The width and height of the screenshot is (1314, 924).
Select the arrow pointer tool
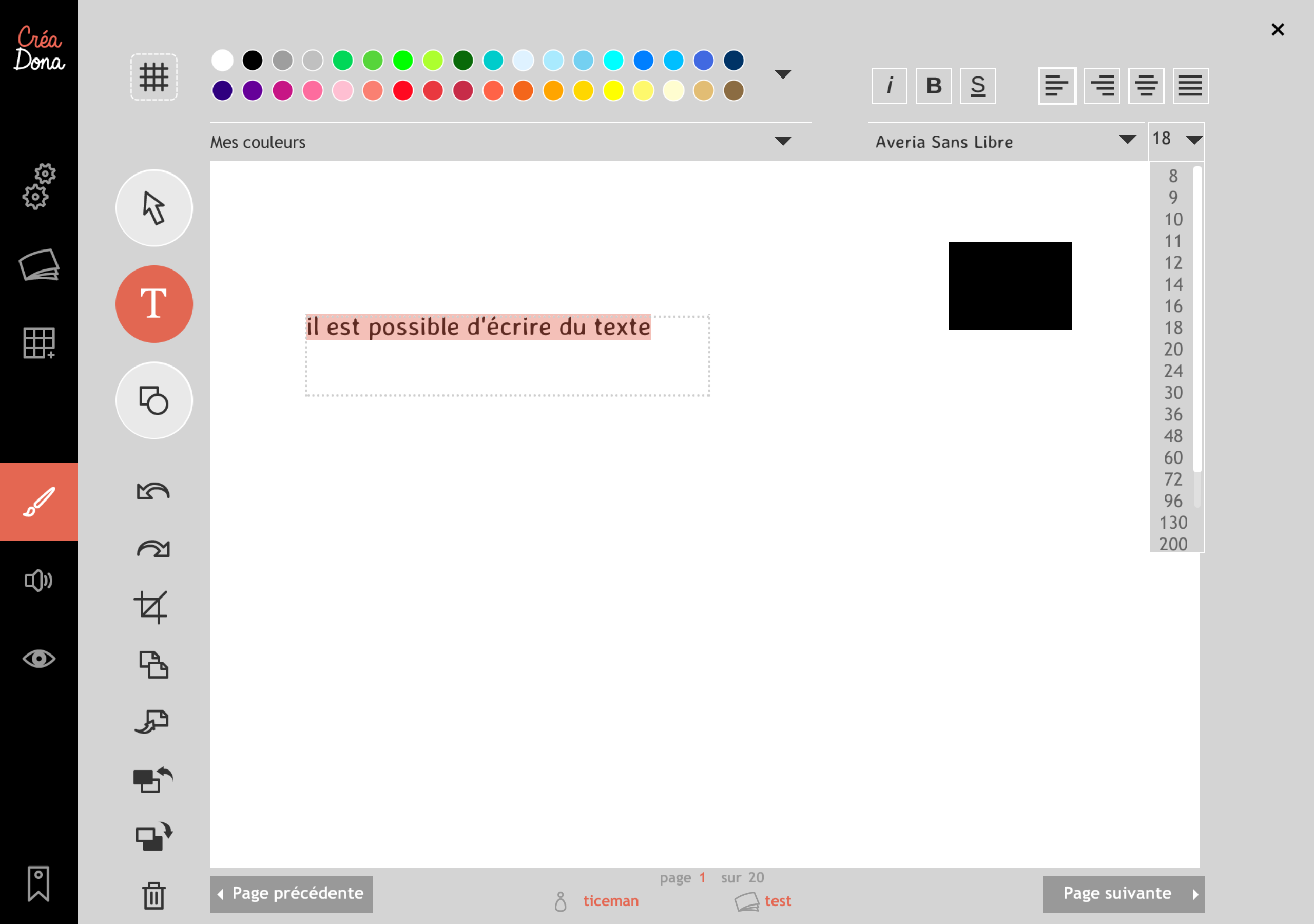[154, 208]
